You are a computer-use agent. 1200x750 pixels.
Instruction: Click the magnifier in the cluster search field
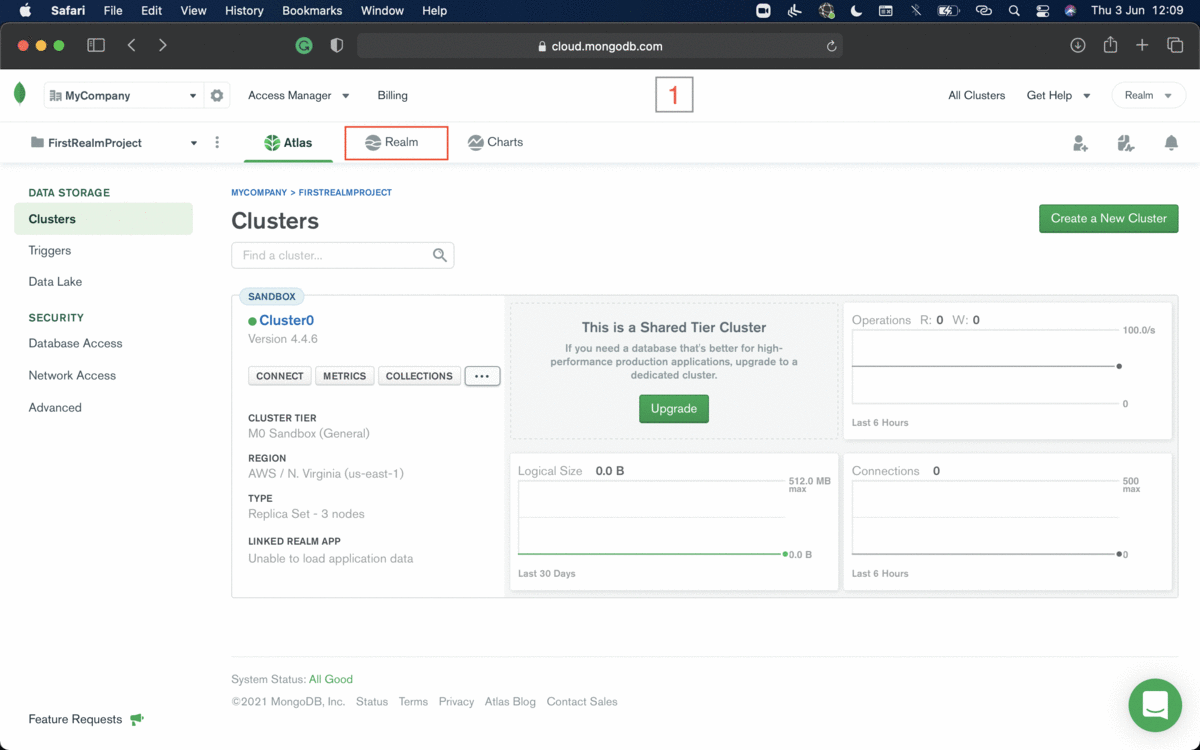pos(439,255)
